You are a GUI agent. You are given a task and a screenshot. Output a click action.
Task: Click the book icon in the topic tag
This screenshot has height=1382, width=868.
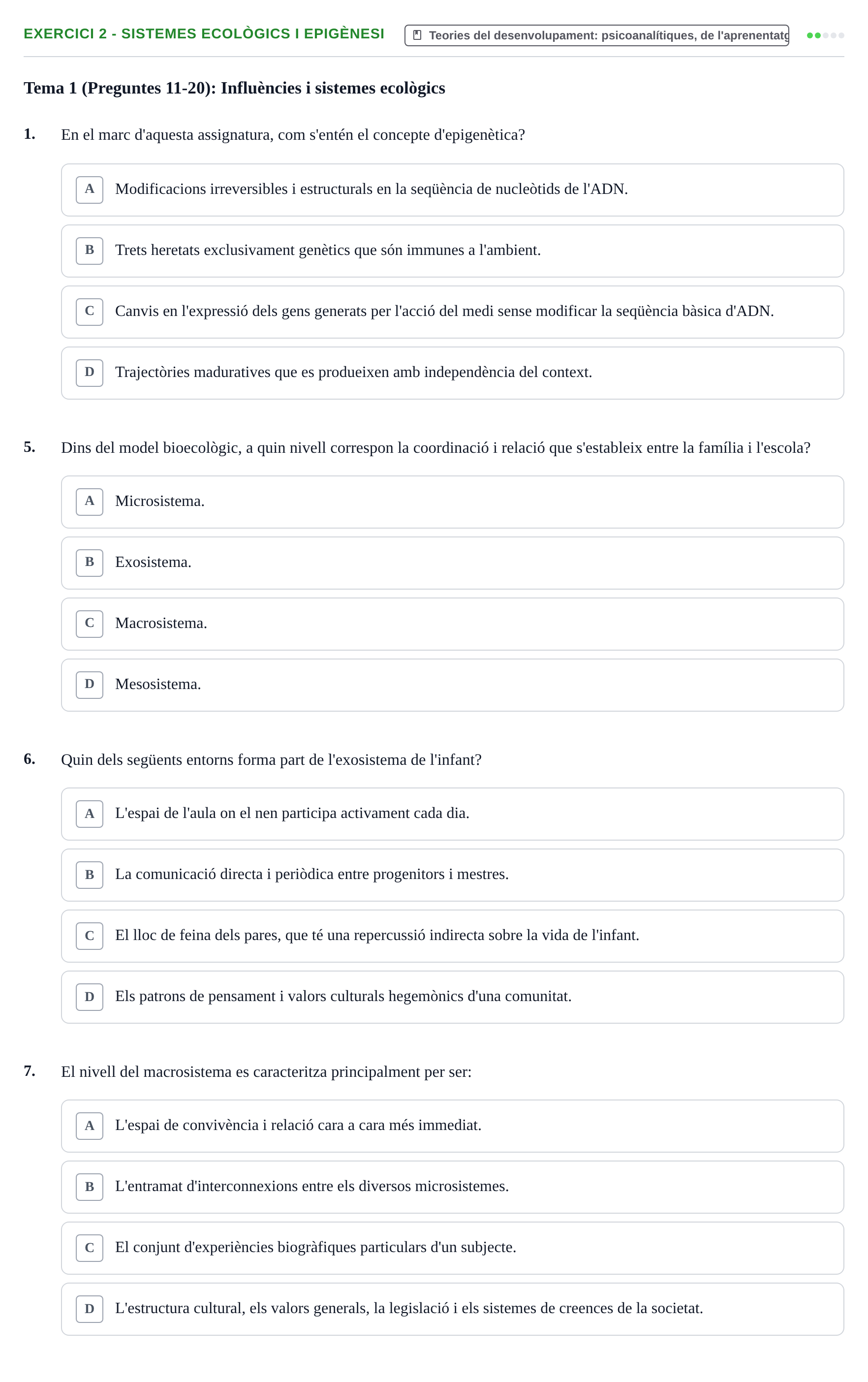417,35
